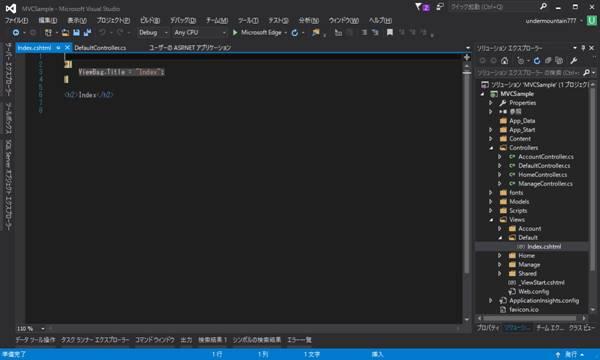Screen dimensions: 600x360
Task: Switch to the DefaultController.cs tab
Action: tap(100, 48)
